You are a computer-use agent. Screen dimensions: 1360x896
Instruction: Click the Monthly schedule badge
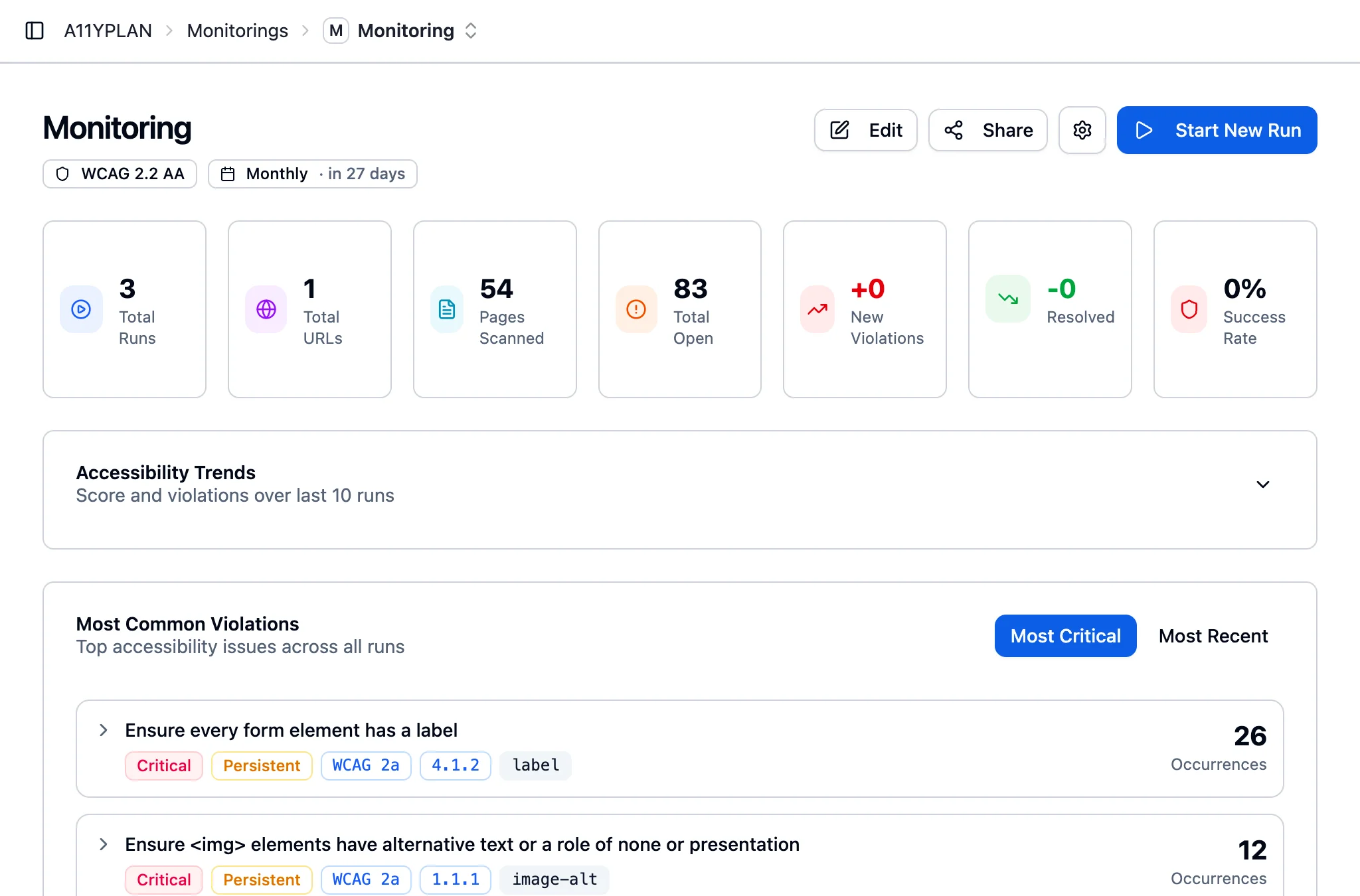point(312,174)
